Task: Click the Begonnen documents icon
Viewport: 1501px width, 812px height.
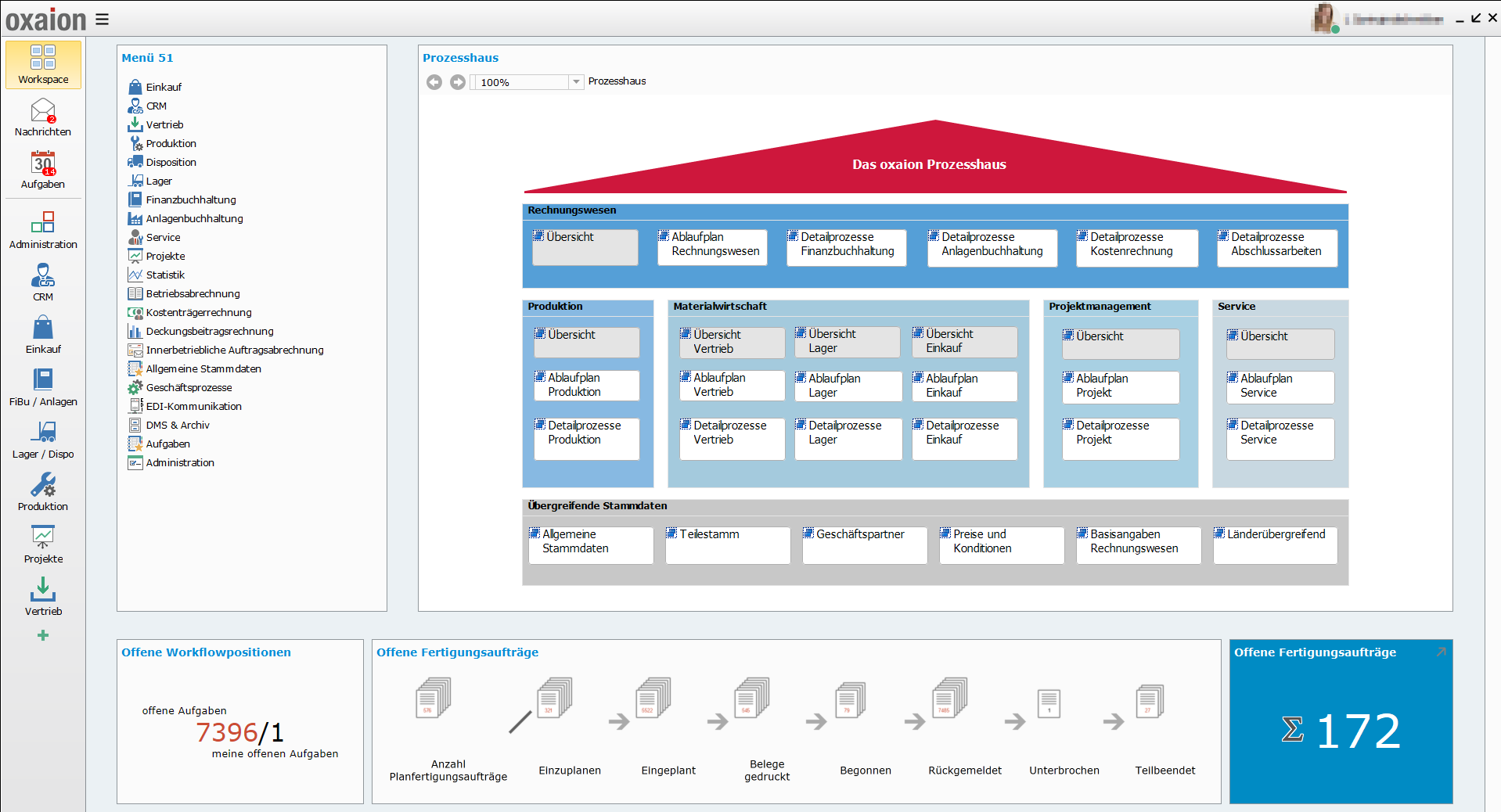Action: [850, 699]
